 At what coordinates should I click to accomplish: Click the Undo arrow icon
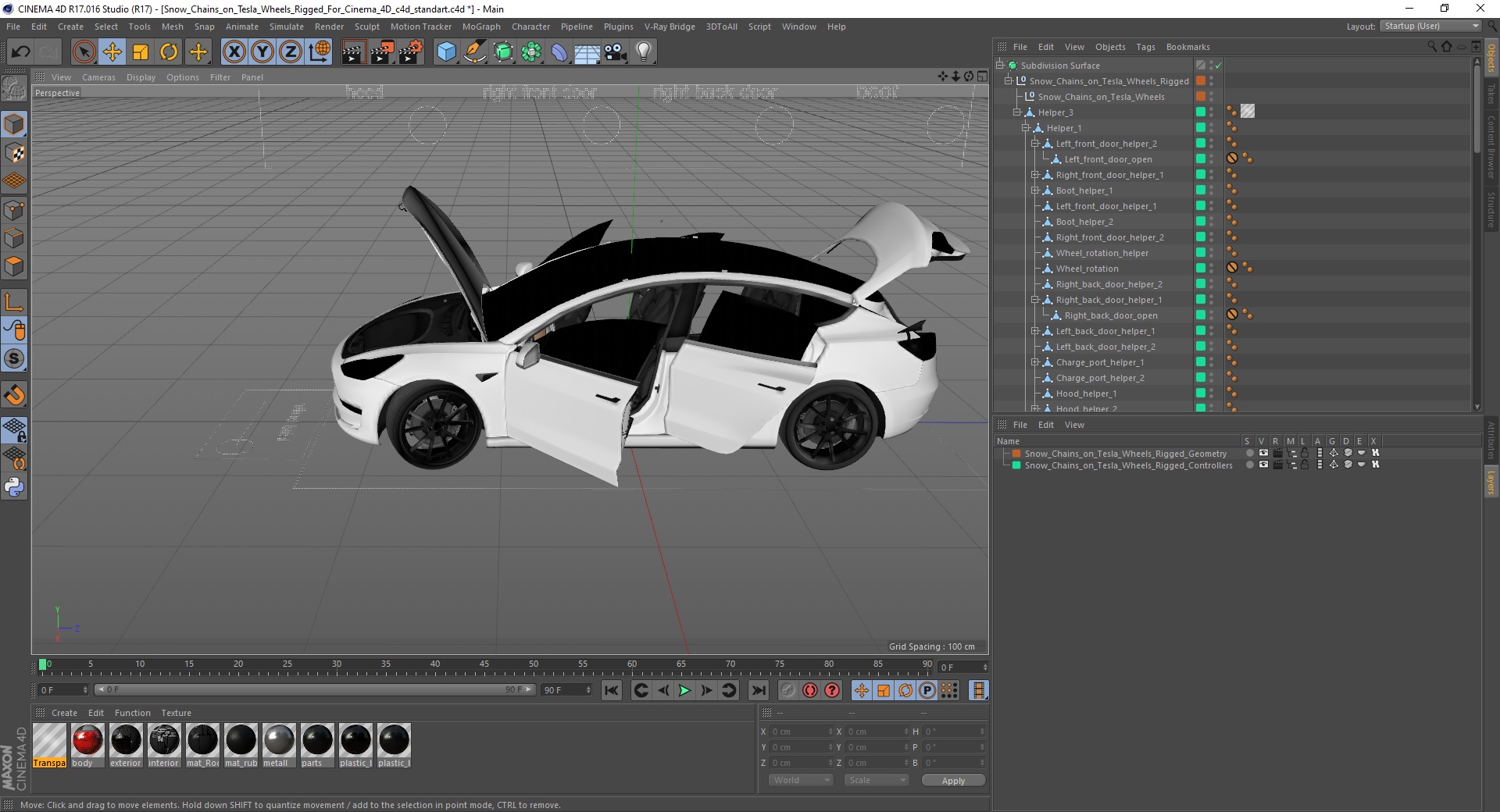pos(21,52)
